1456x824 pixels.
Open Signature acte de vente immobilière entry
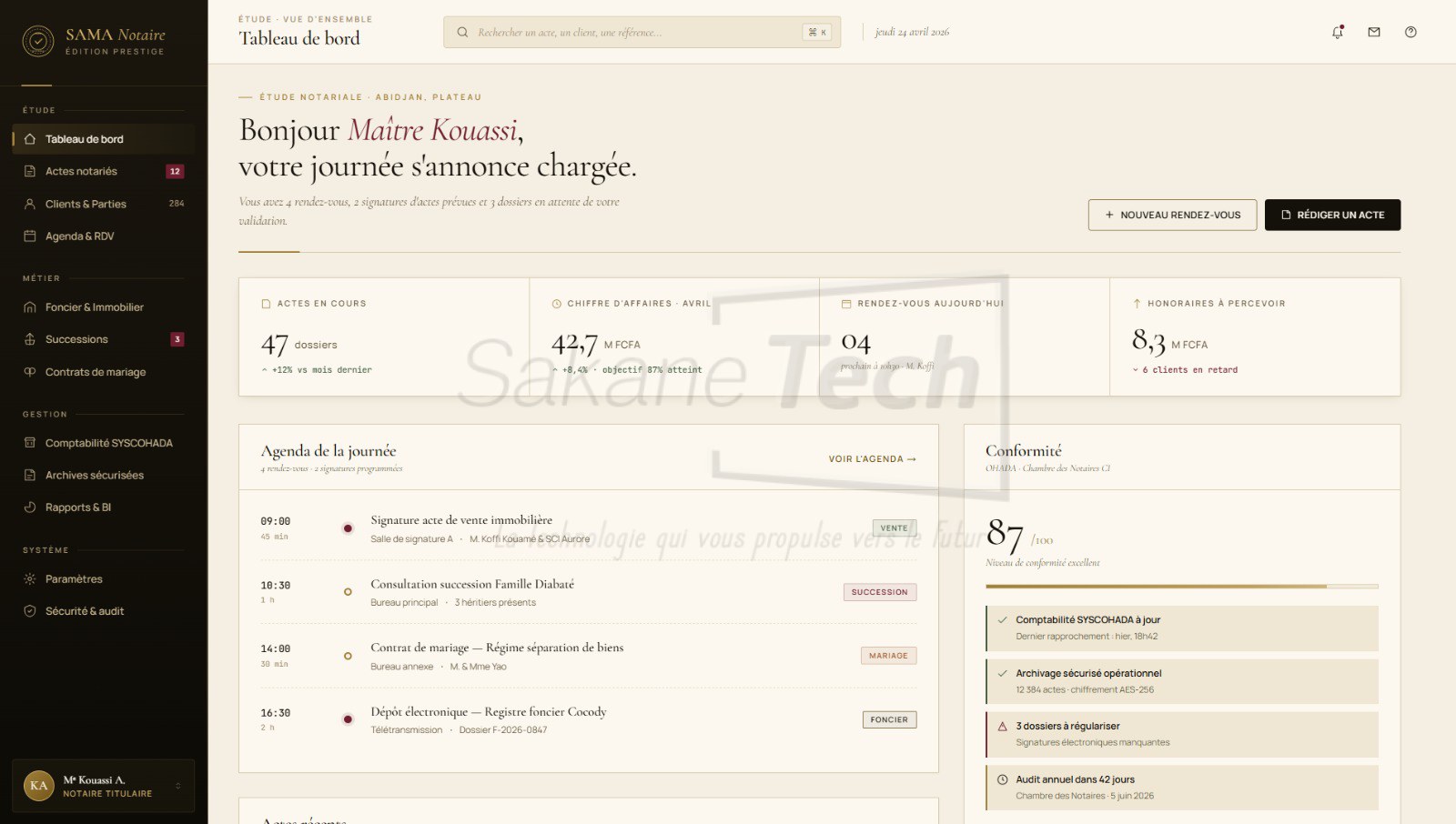point(589,528)
